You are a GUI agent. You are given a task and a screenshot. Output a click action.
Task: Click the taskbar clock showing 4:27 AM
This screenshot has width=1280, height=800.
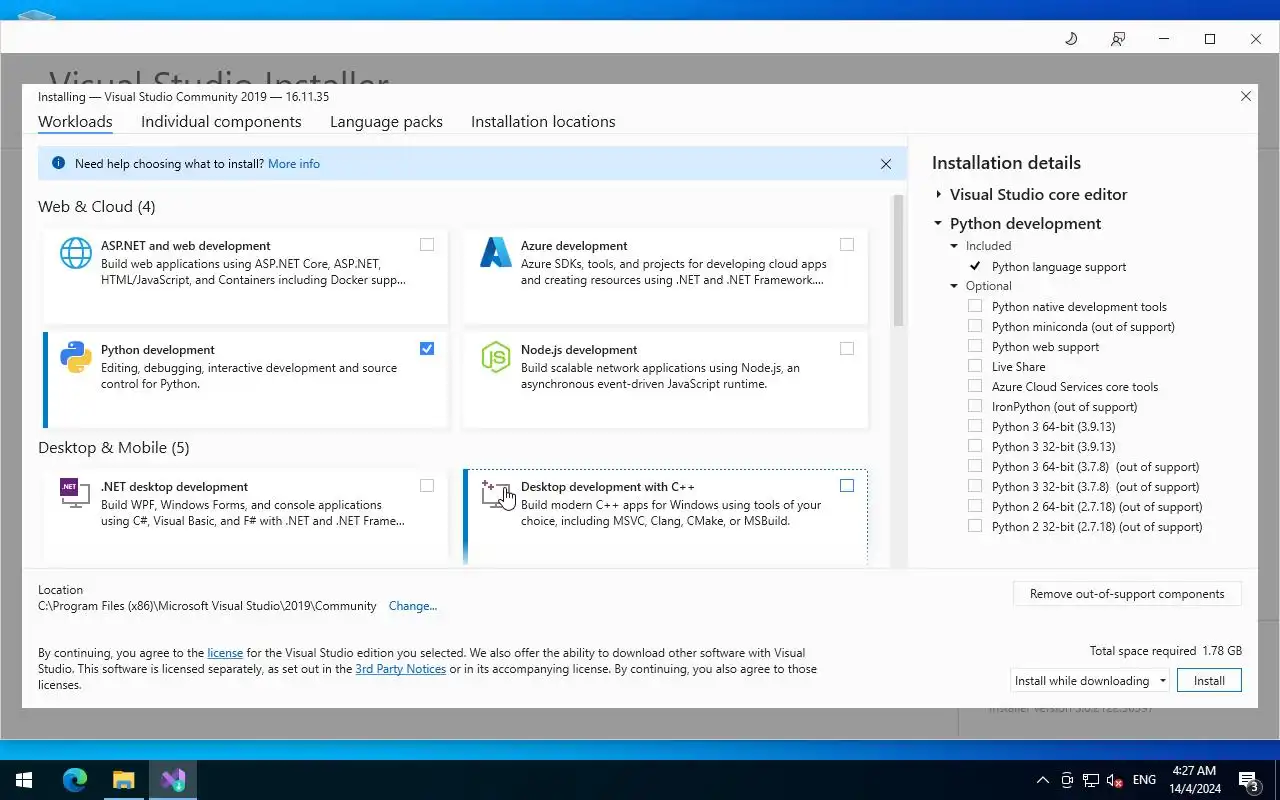[x=1194, y=780]
